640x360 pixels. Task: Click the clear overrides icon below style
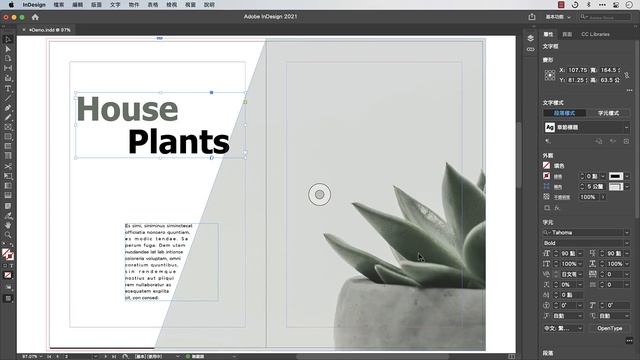pos(548,141)
